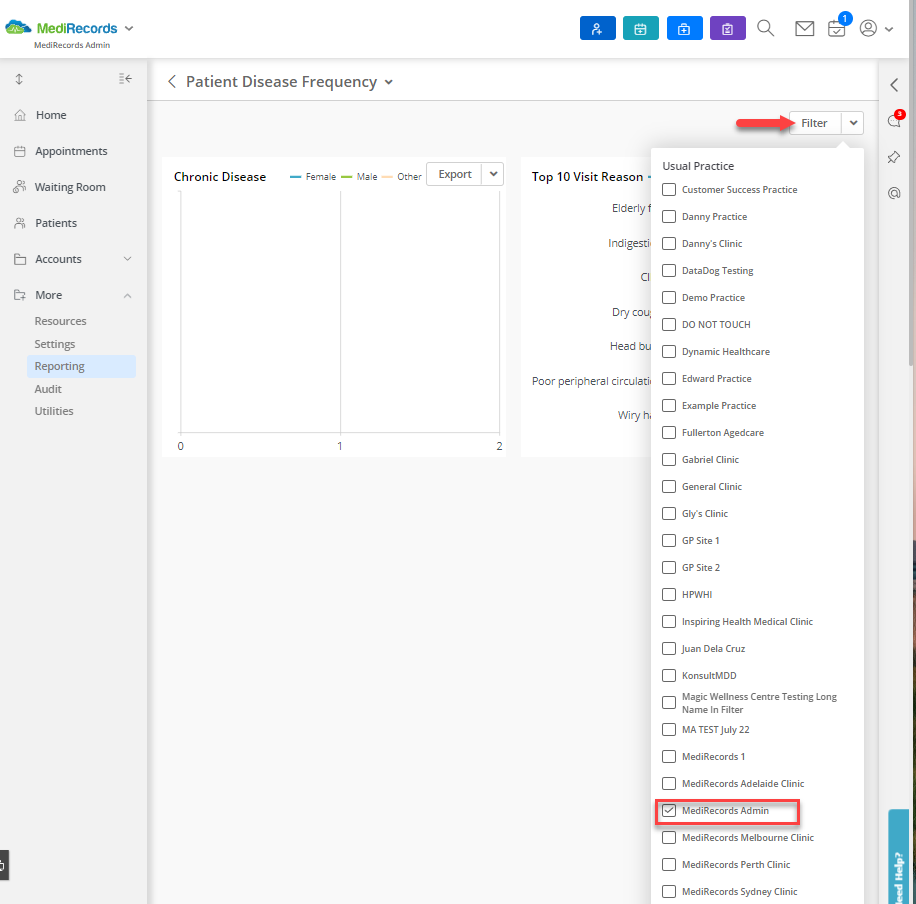Tick the KonsultMDD checkbox

click(669, 676)
